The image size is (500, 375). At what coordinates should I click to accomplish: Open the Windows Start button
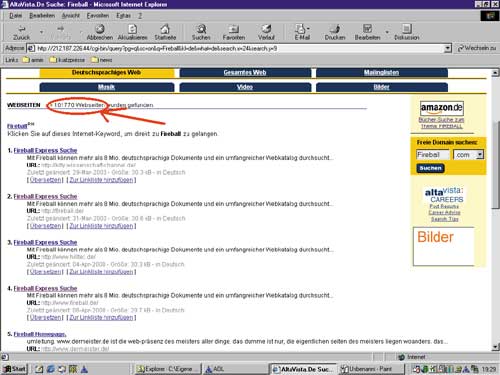14,369
